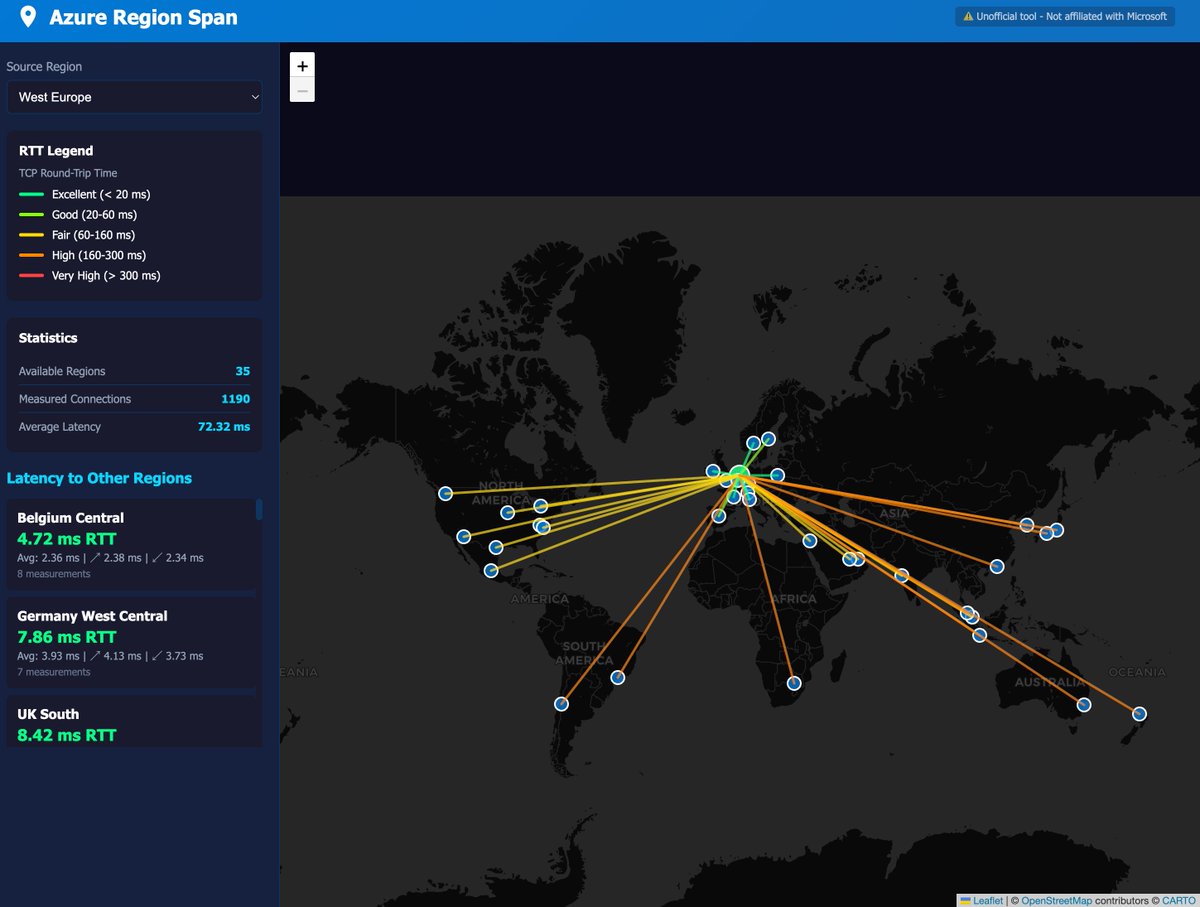Click the easternmost of the two Norway markers

point(768,438)
